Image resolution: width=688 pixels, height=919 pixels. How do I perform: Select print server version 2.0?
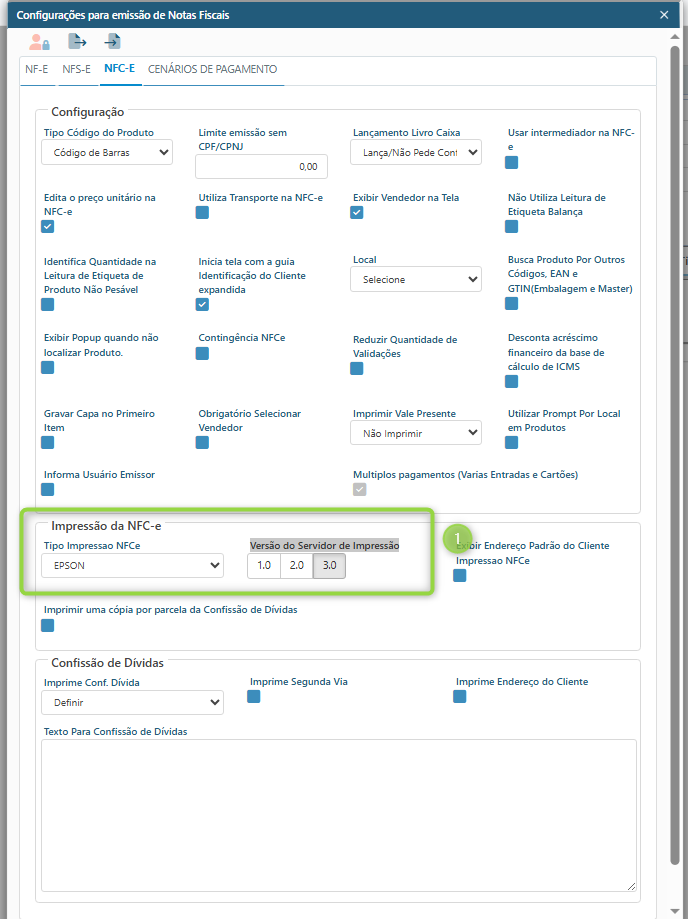coord(296,566)
